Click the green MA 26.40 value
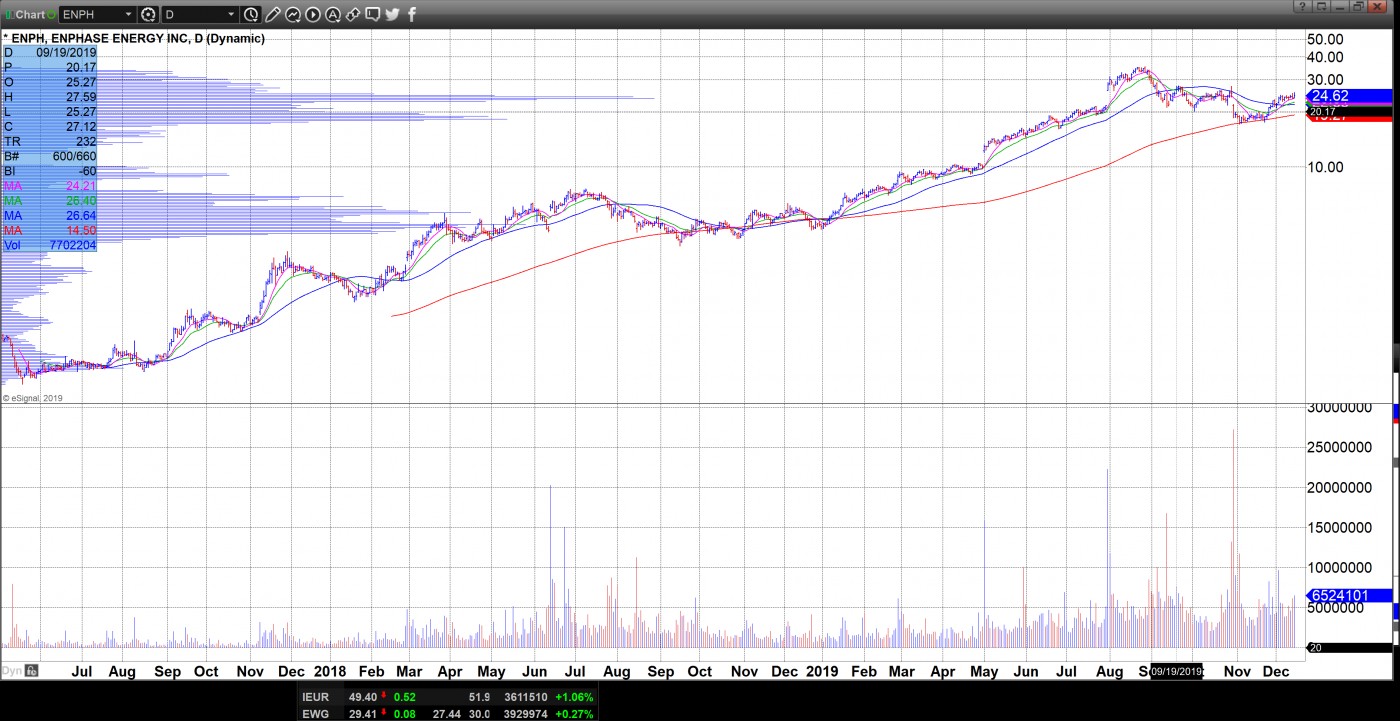The height and width of the screenshot is (721, 1400). tap(80, 201)
